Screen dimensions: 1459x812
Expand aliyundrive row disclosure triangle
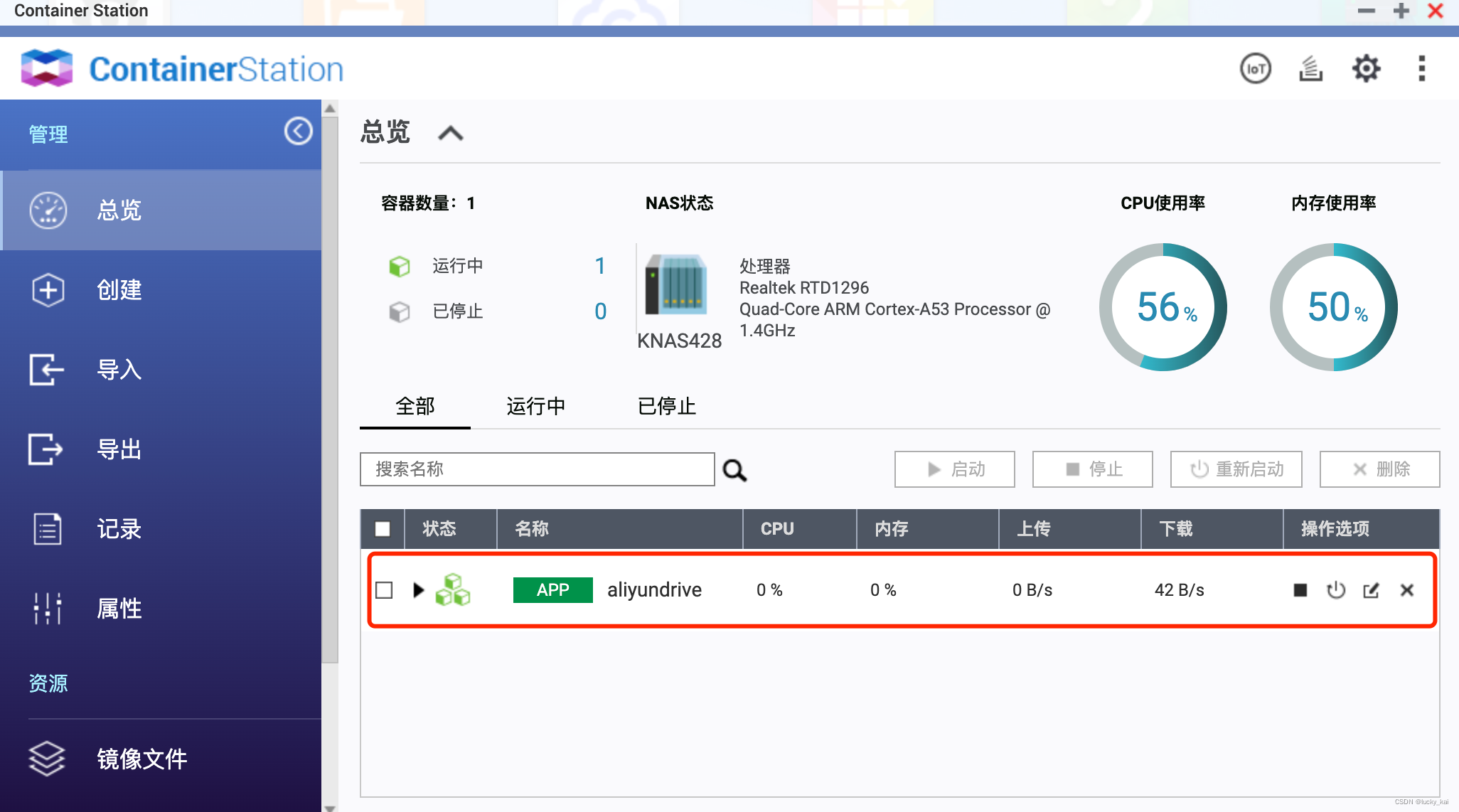[418, 590]
